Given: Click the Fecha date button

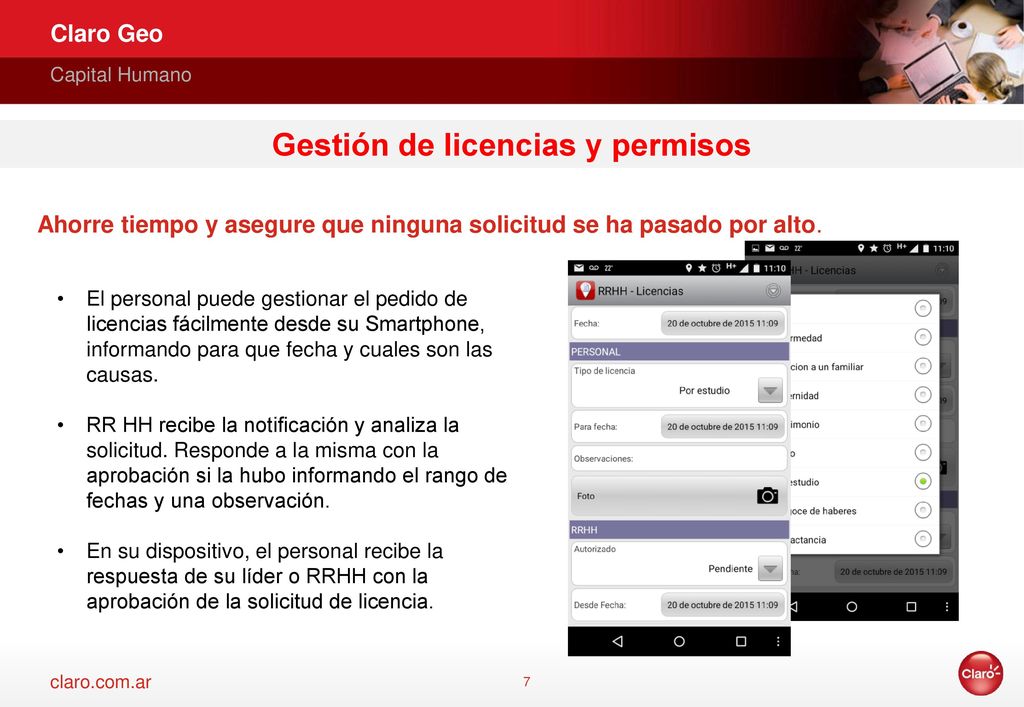Looking at the screenshot, I should 722,323.
